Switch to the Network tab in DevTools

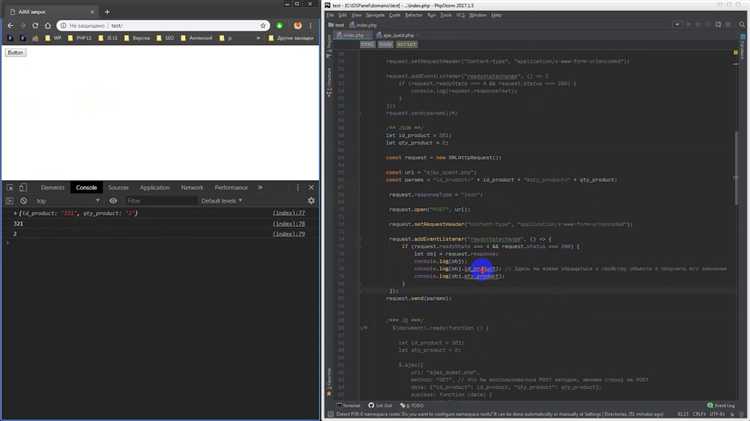click(192, 187)
